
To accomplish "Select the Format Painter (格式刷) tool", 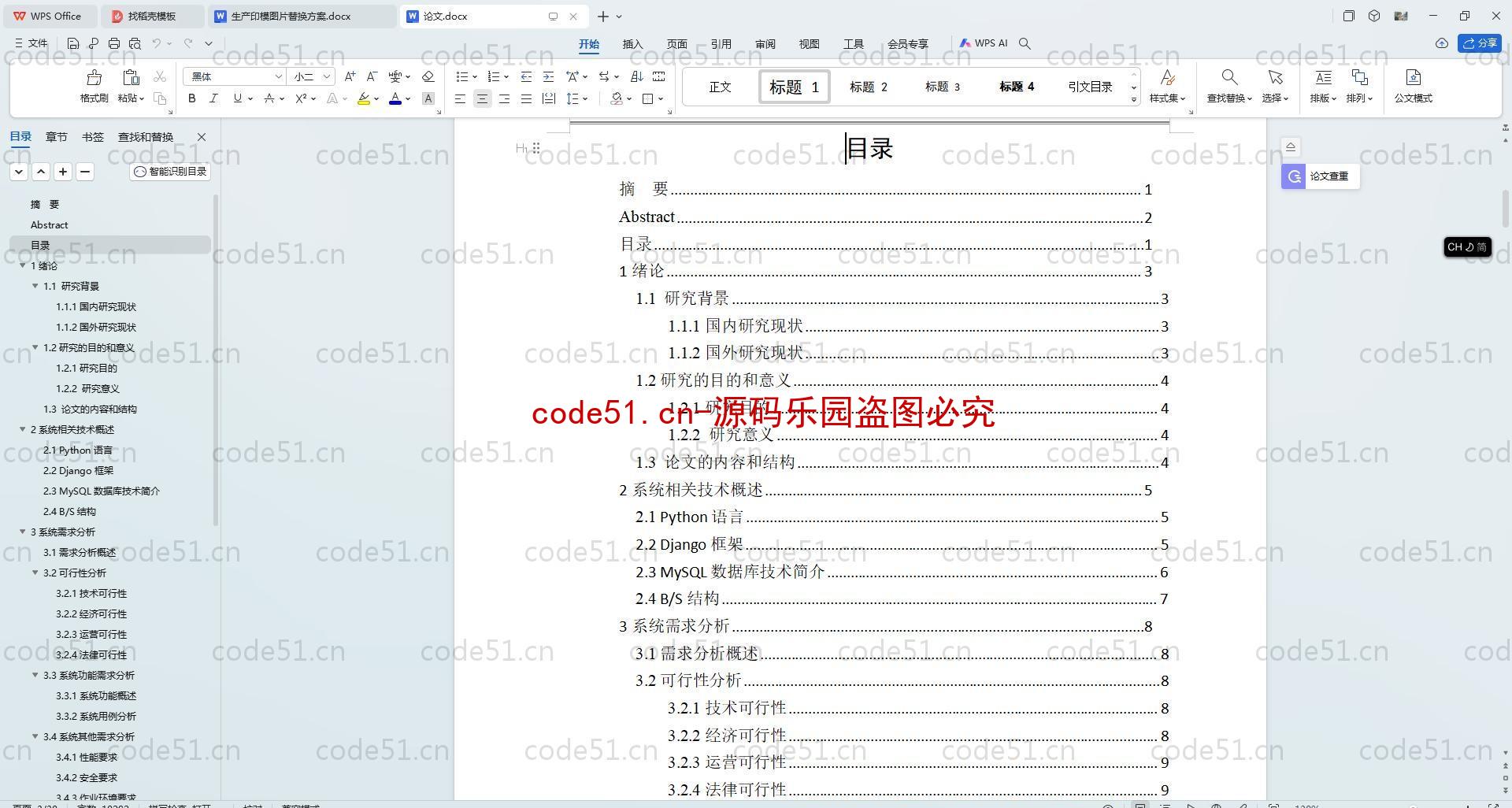I will (x=94, y=86).
